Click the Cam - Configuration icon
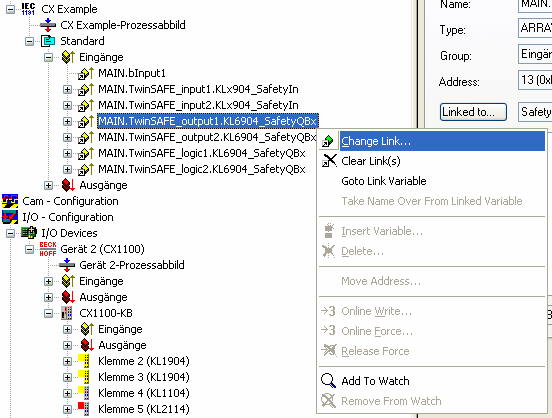This screenshot has height=418, width=552. pyautogui.click(x=10, y=201)
